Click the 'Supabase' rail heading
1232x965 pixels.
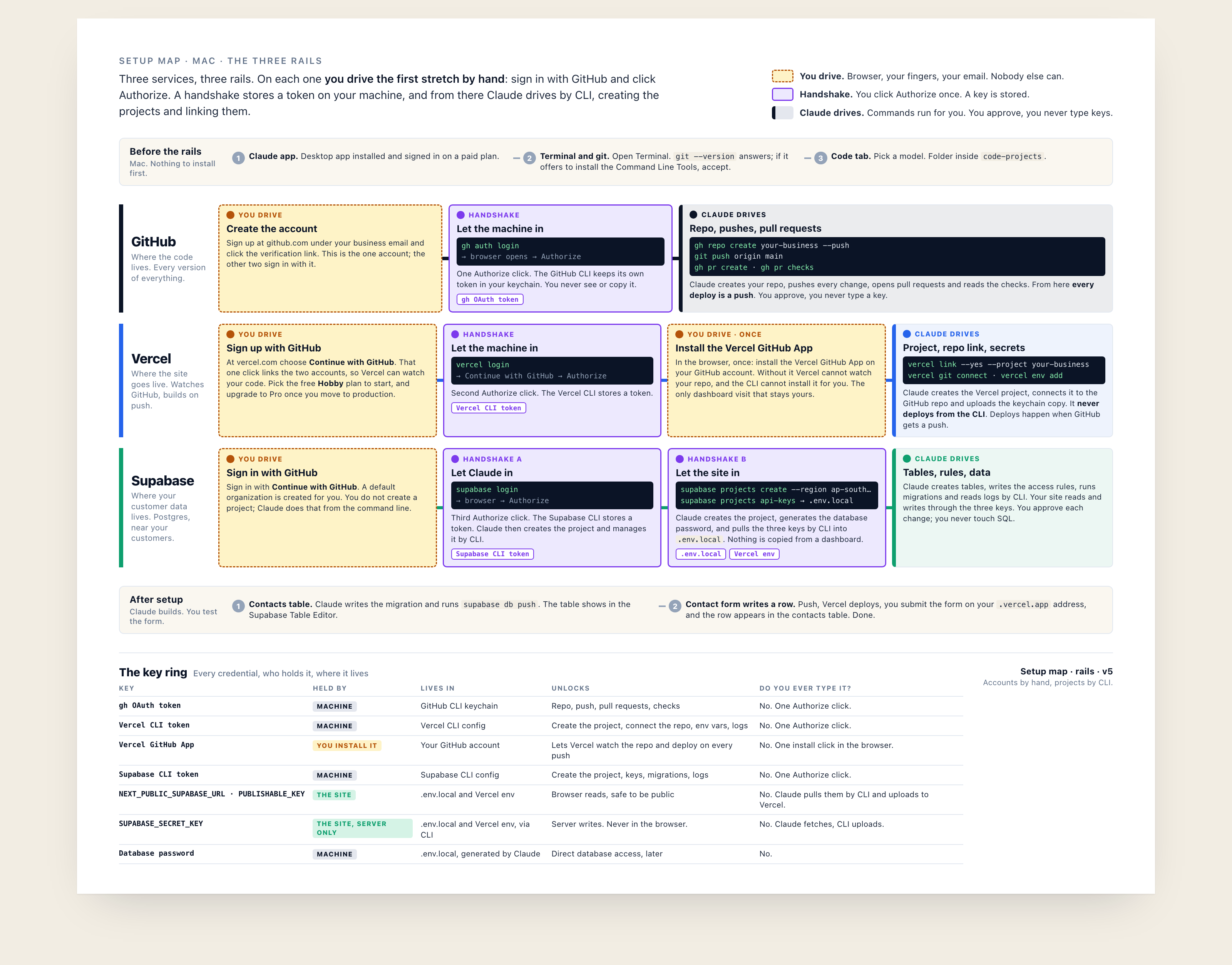163,481
